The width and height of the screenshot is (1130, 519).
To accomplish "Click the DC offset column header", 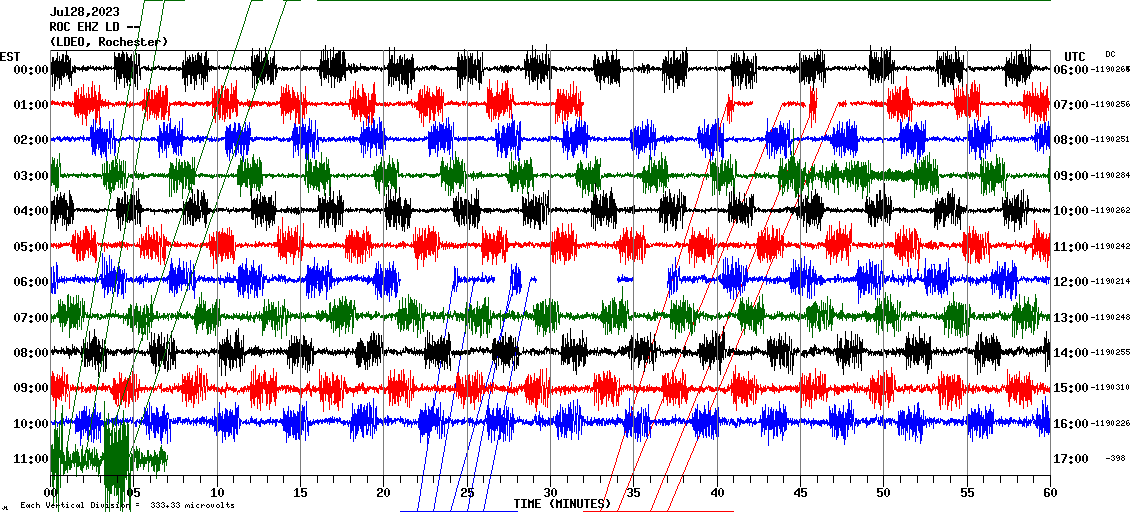I will (1110, 54).
